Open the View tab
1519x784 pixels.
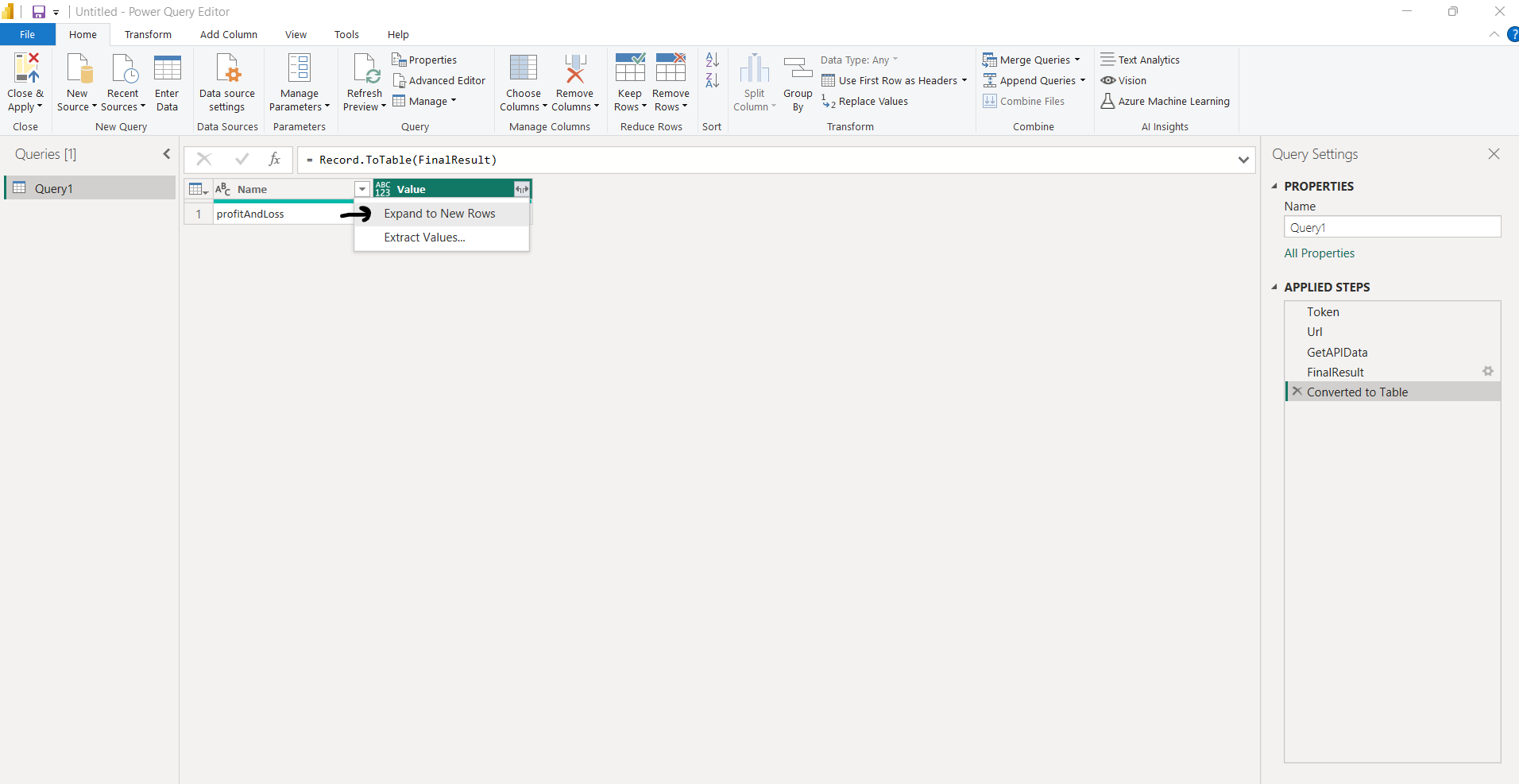296,34
